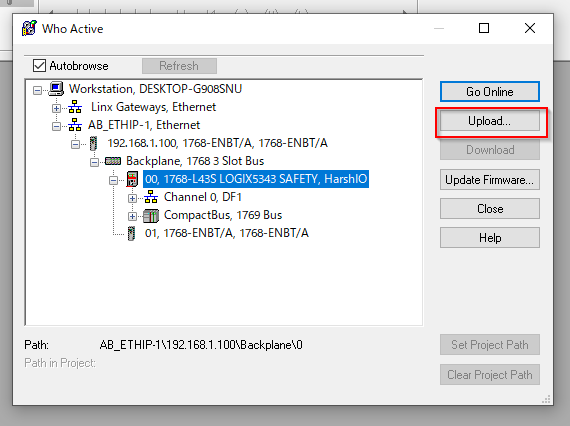Collapse the Backplane, 1768 3 Slot Bus node

(94, 162)
